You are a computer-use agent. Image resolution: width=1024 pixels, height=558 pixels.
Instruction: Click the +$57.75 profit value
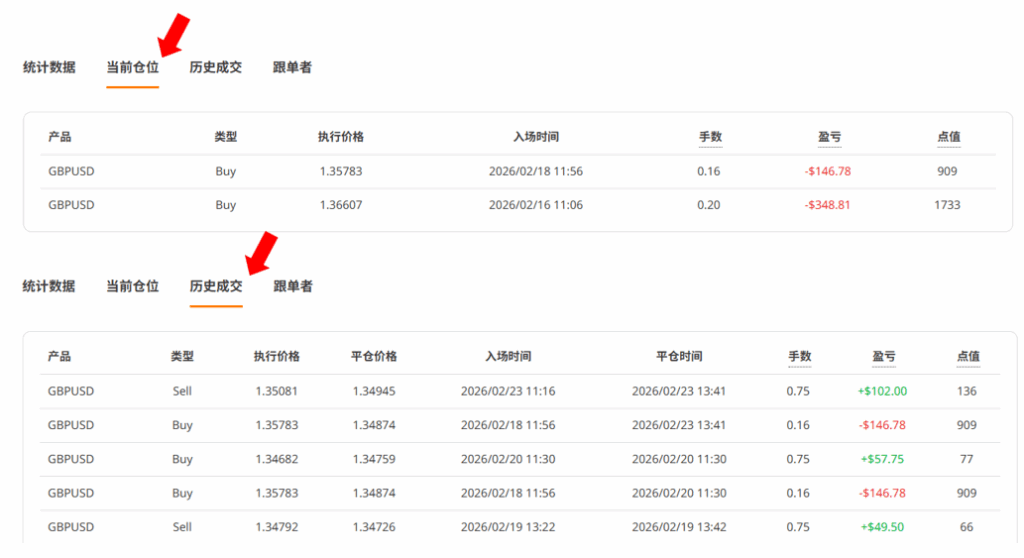882,459
